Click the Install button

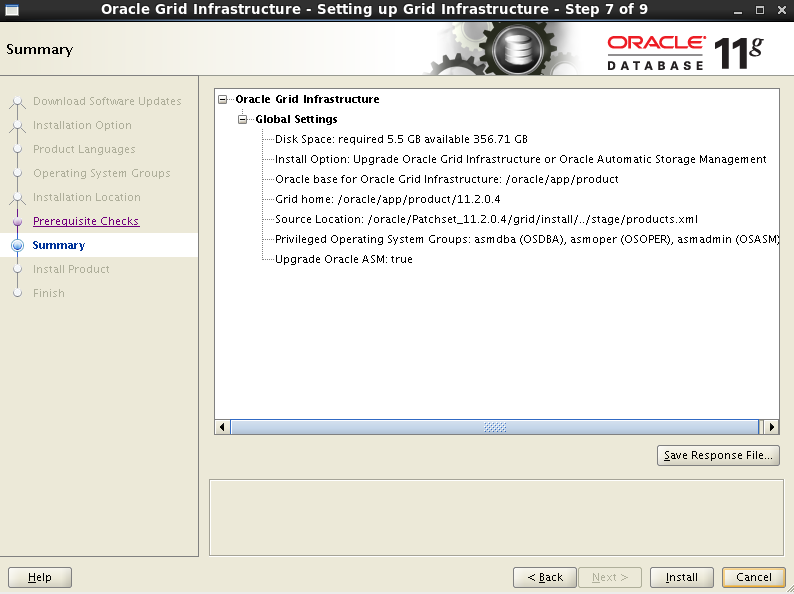click(682, 577)
